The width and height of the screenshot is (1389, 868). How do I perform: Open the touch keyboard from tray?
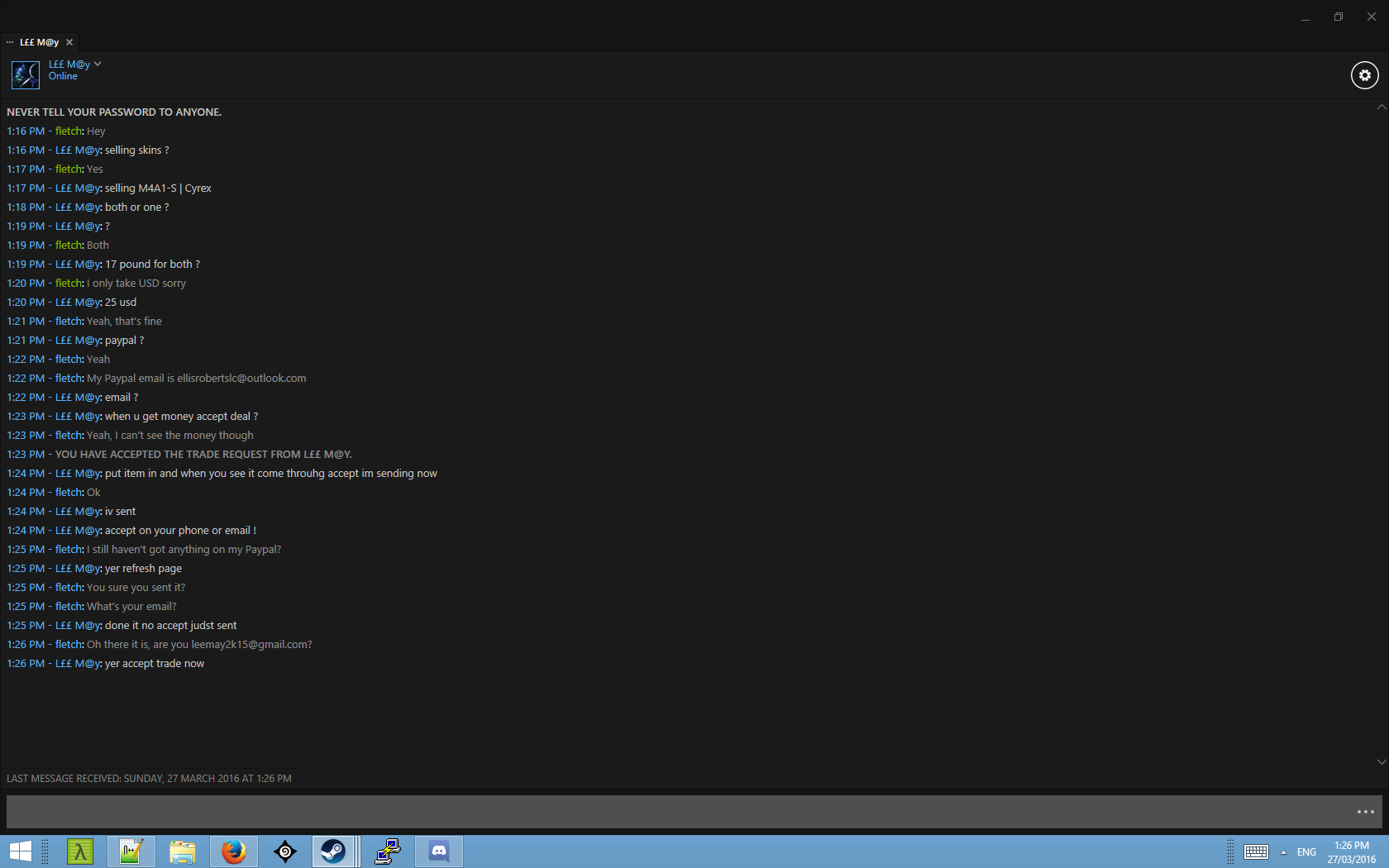point(1256,852)
